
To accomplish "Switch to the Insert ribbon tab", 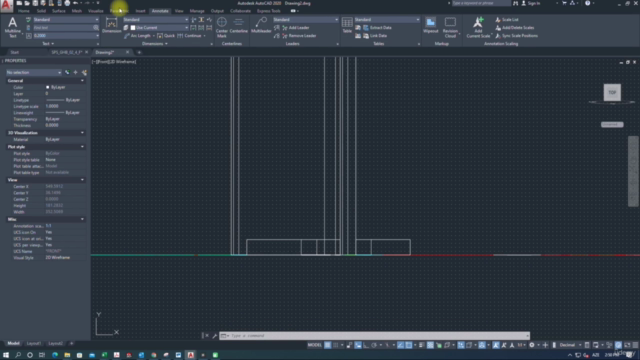I will click(x=140, y=11).
